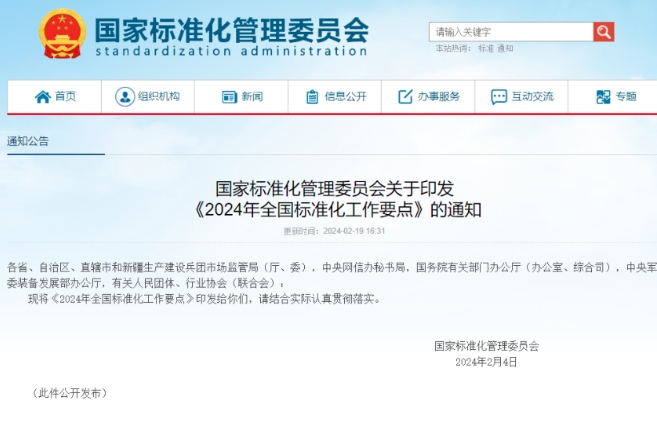Click the red search magnifier button
The height and width of the screenshot is (421, 657).
click(x=603, y=32)
